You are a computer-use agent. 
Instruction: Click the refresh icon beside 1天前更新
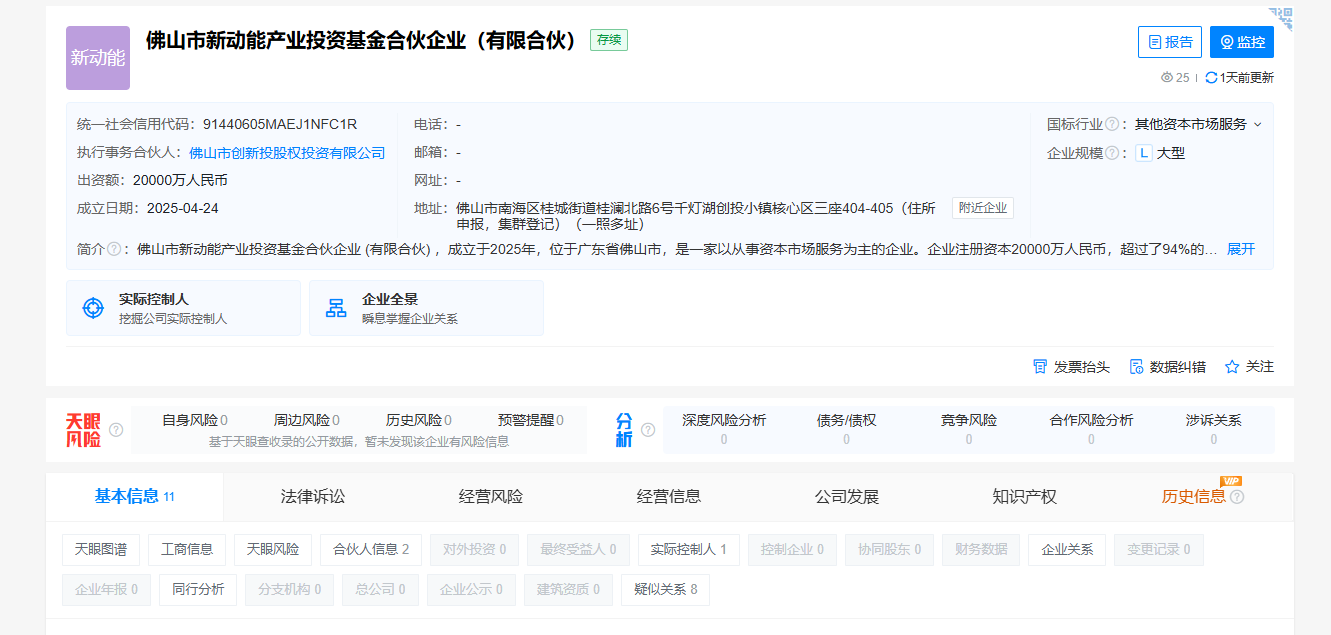click(x=1211, y=78)
